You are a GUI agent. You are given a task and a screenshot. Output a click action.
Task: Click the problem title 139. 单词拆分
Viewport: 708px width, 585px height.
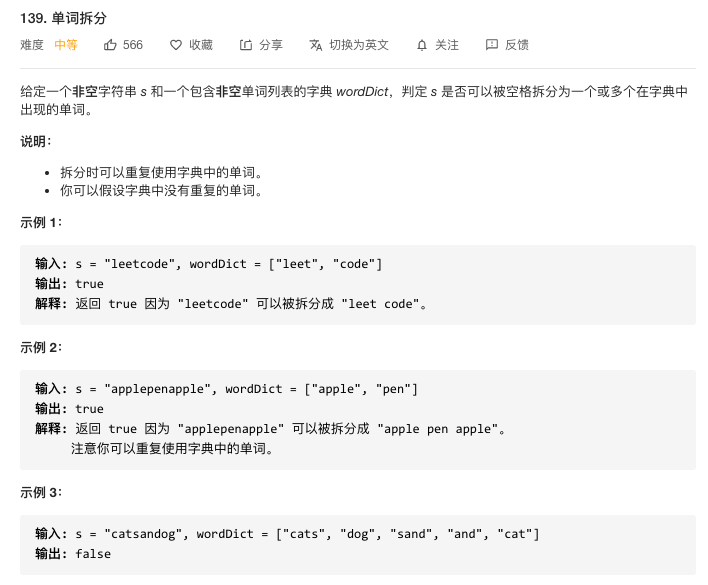(64, 18)
